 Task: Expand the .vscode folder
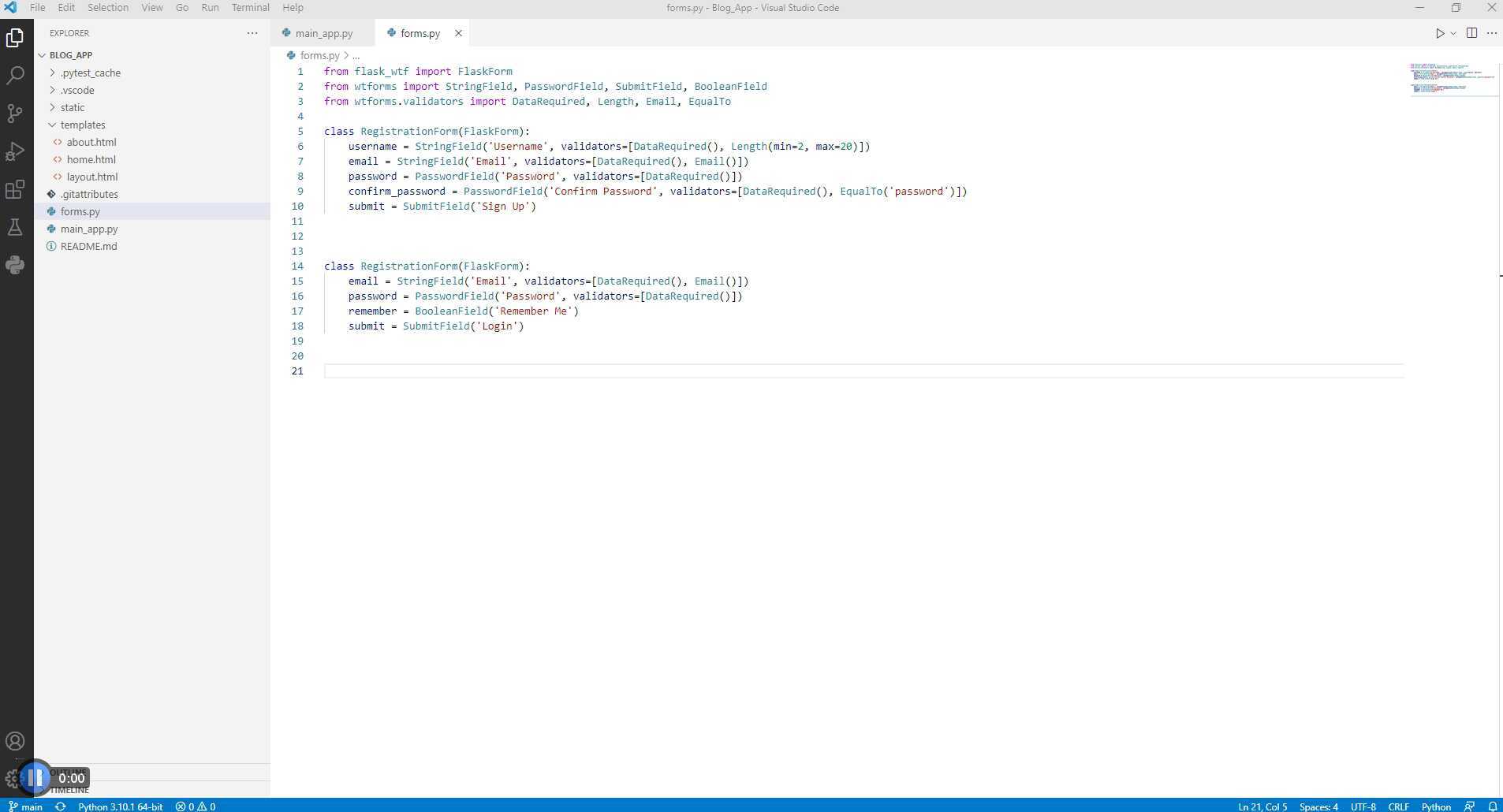pos(75,90)
